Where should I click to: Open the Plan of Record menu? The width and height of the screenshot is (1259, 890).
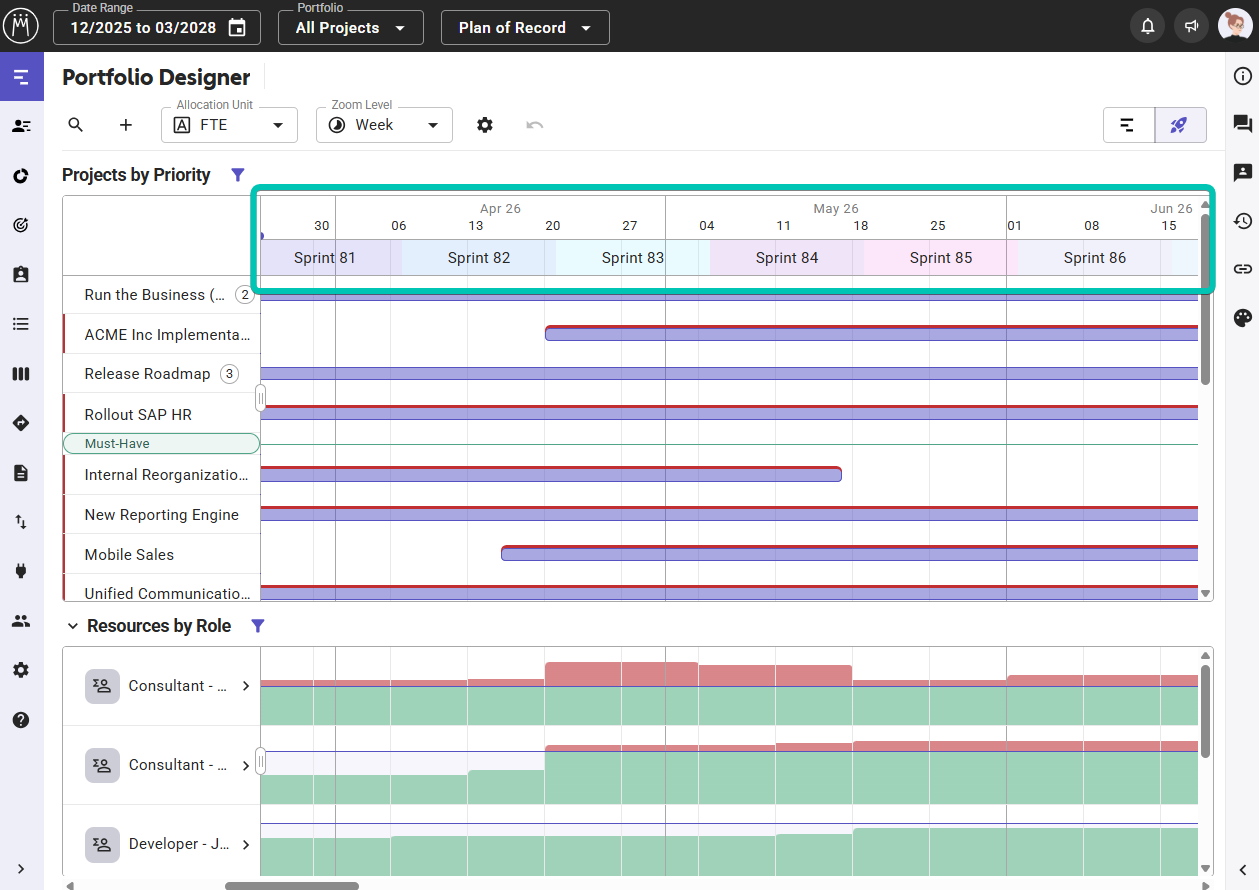click(x=524, y=28)
